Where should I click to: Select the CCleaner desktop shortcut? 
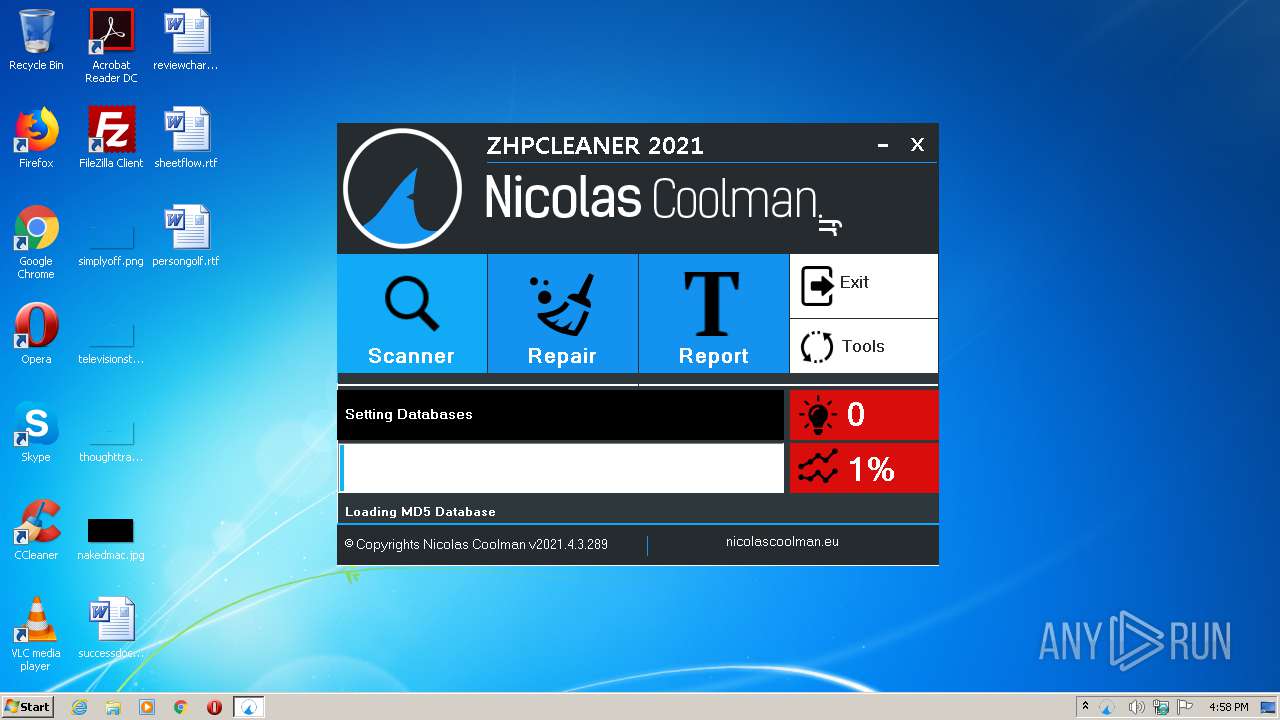pos(36,530)
